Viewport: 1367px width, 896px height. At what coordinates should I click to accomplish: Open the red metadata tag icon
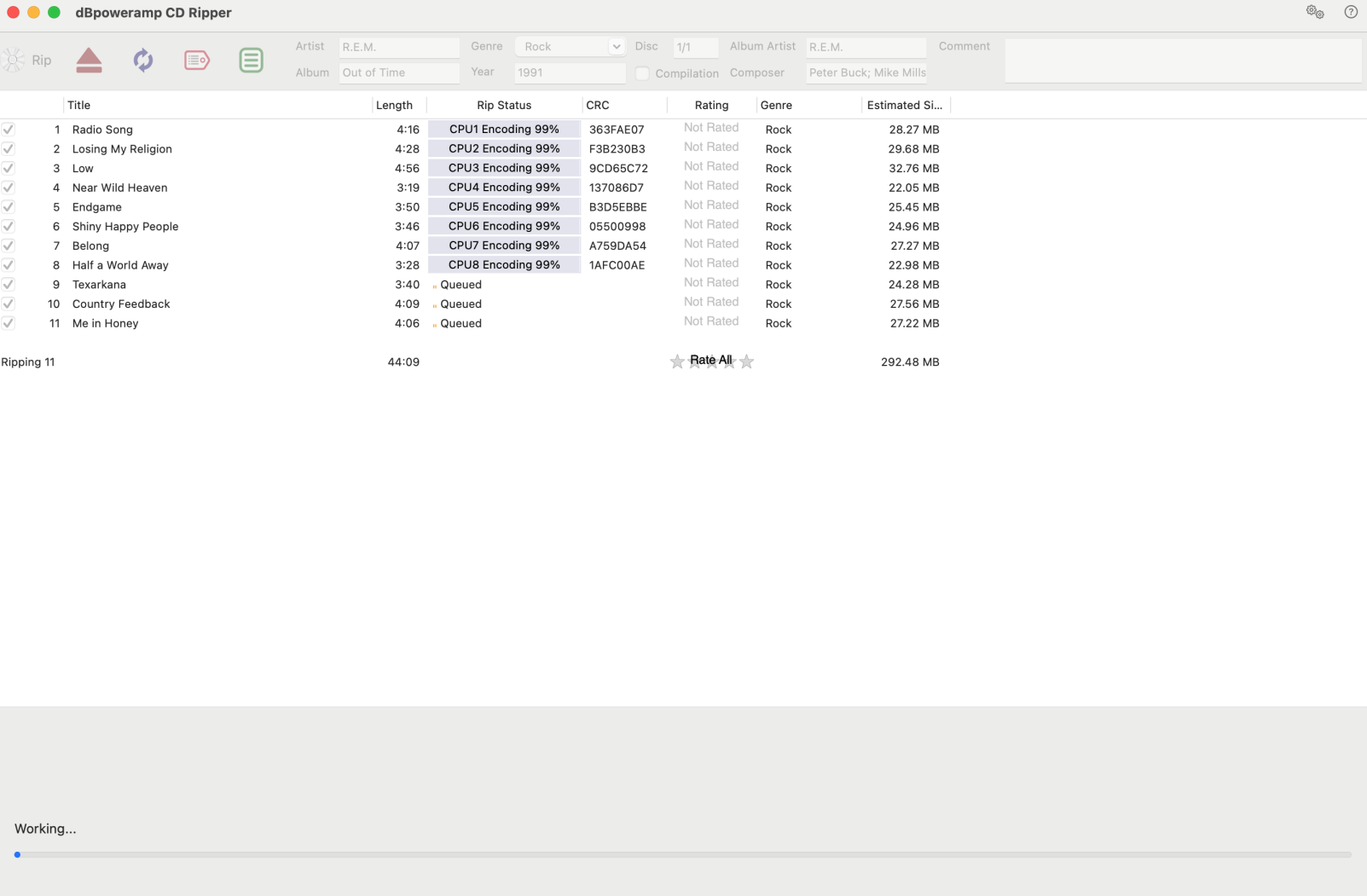197,60
